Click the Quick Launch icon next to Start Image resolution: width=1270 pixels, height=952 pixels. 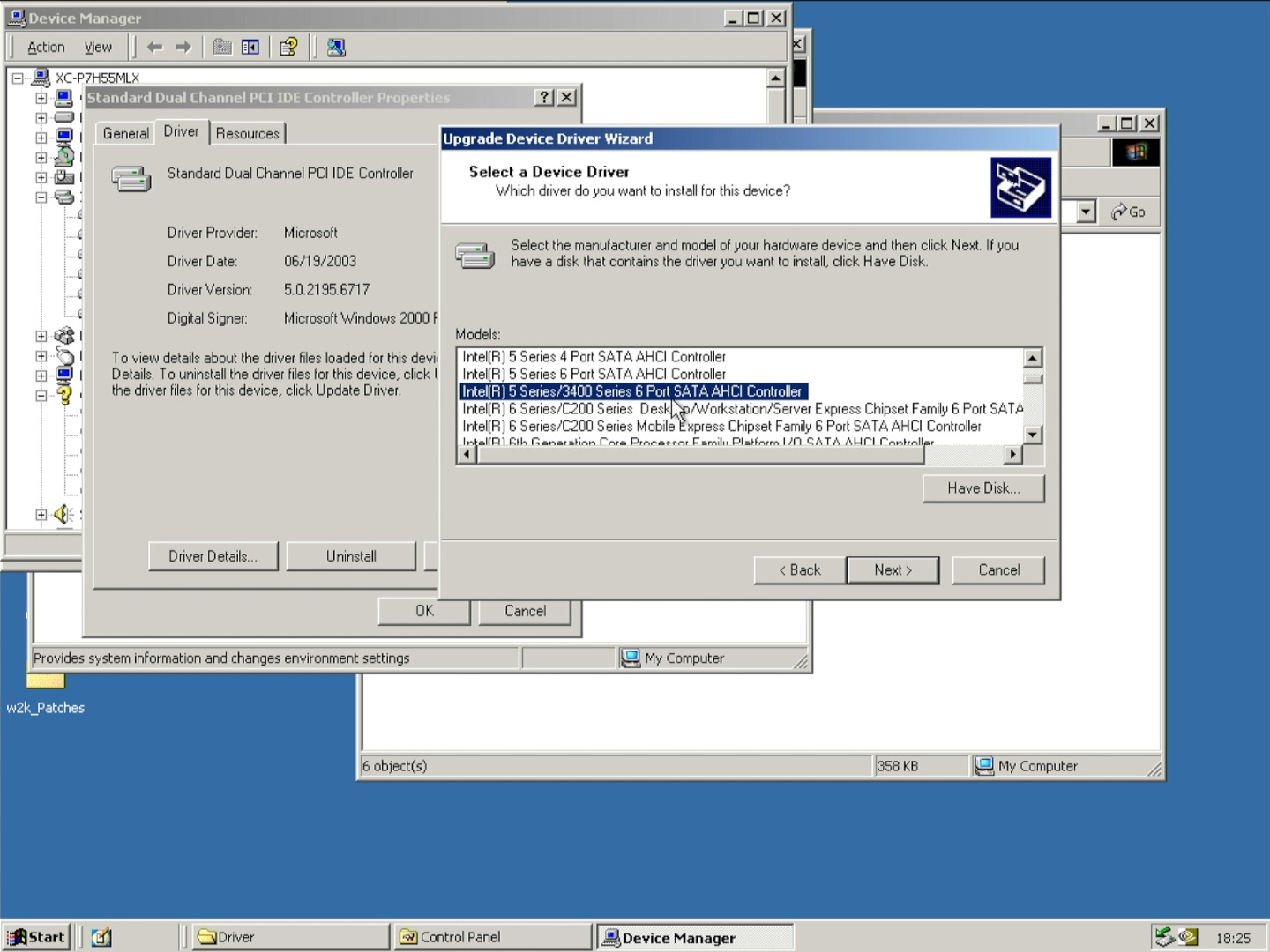(101, 937)
